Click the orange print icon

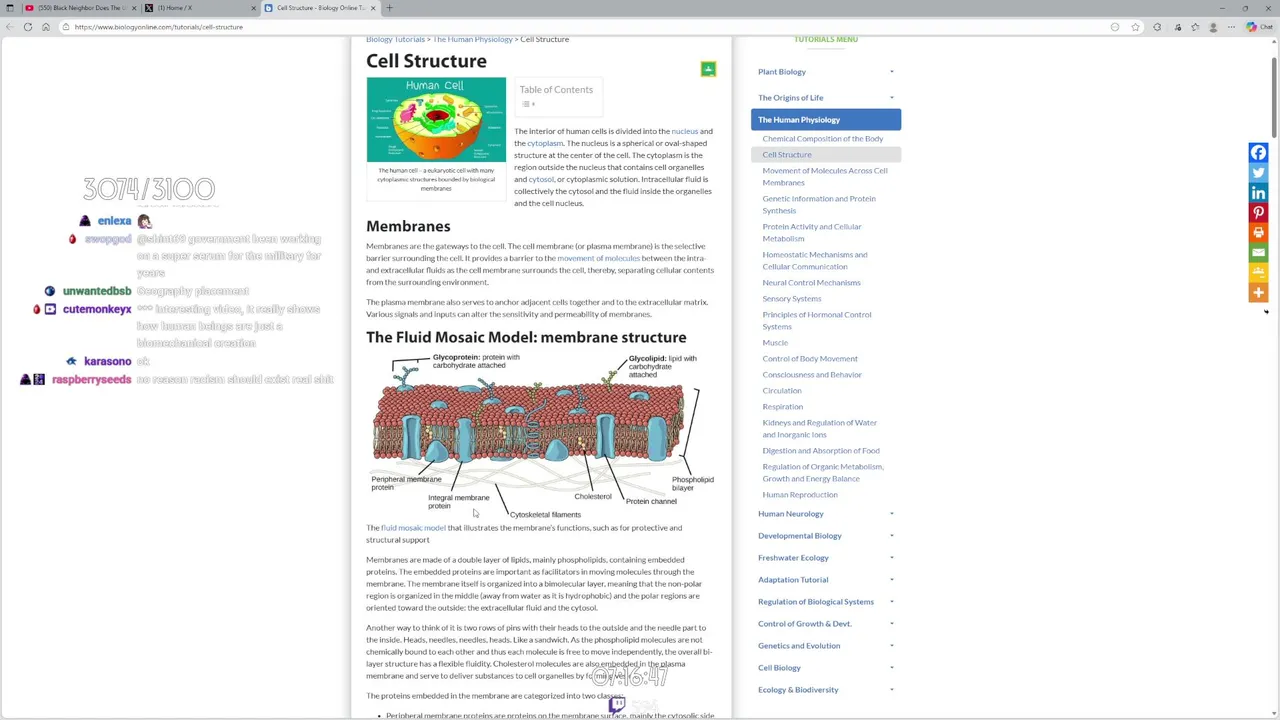click(x=1258, y=233)
